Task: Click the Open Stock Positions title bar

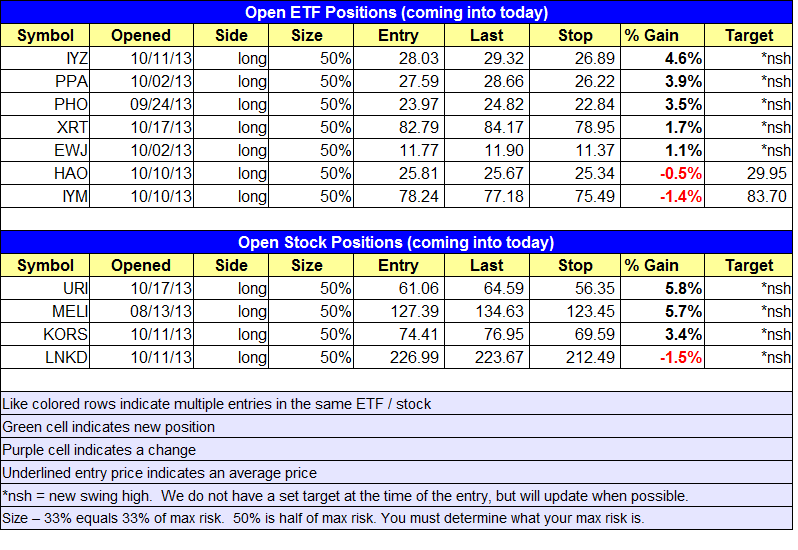Action: [397, 242]
